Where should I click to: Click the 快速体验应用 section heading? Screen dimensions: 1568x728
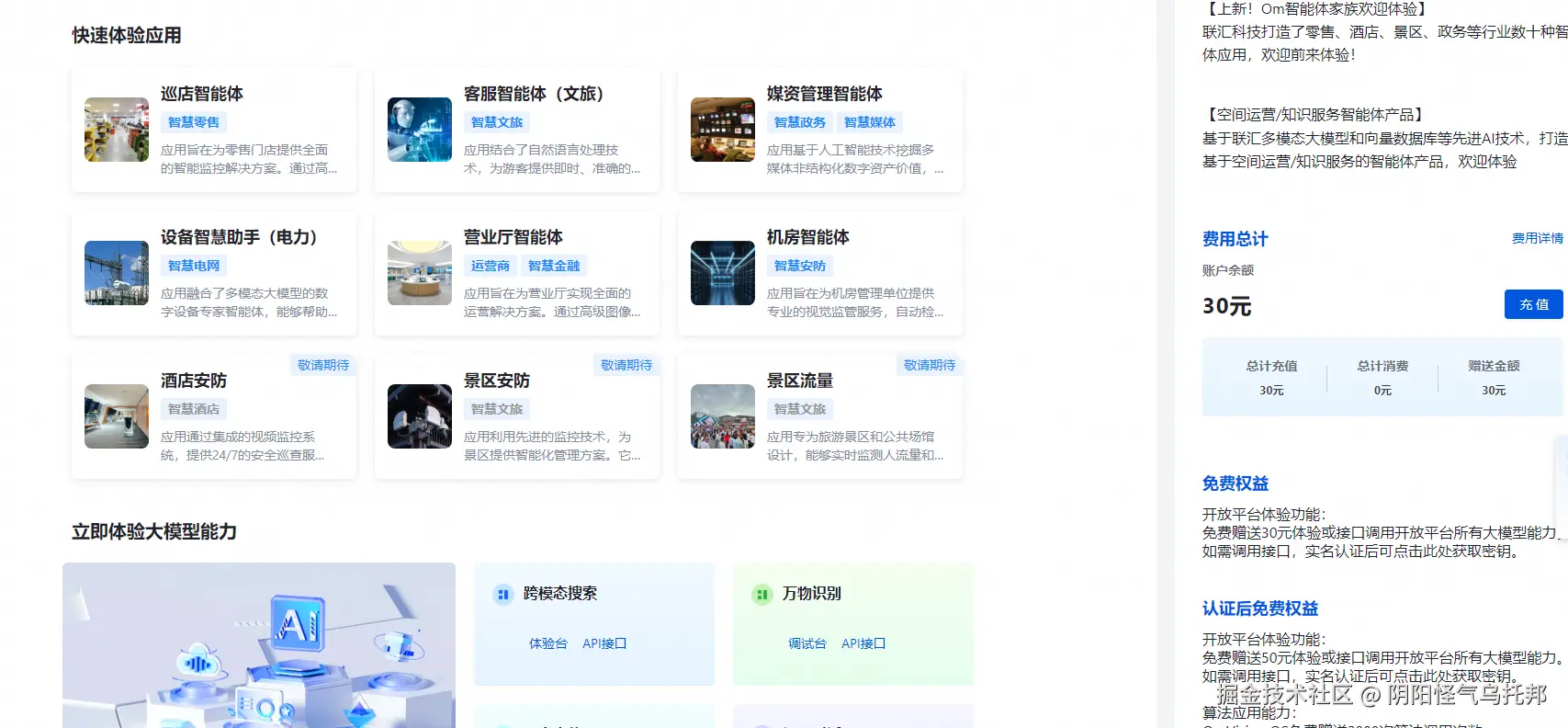127,36
